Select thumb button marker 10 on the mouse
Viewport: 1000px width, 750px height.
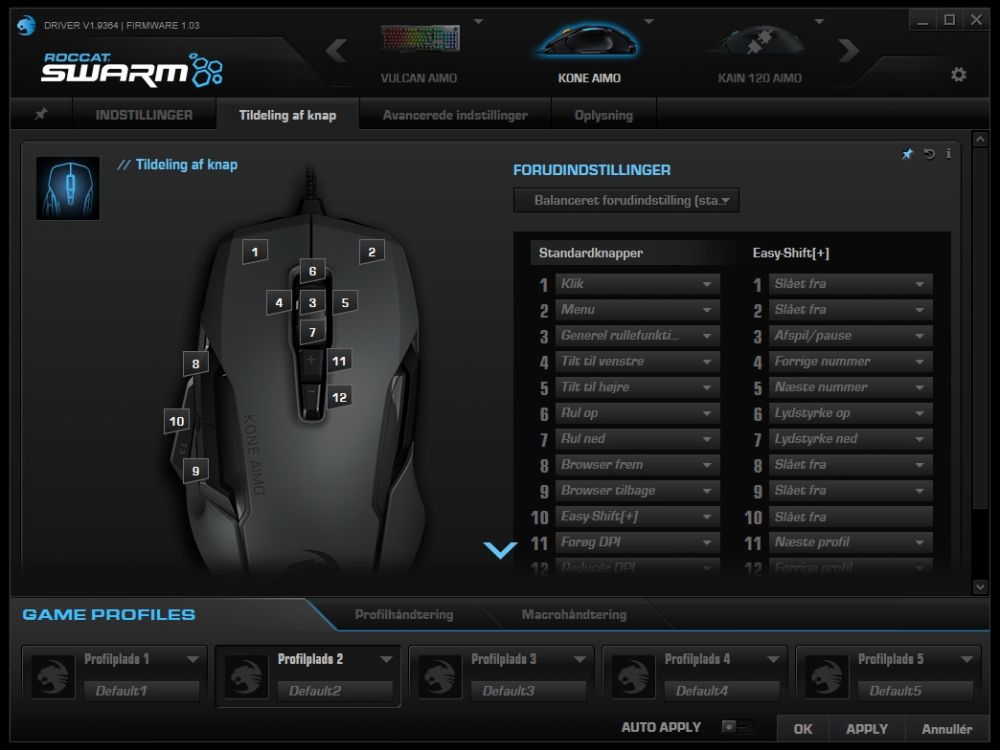pyautogui.click(x=177, y=421)
